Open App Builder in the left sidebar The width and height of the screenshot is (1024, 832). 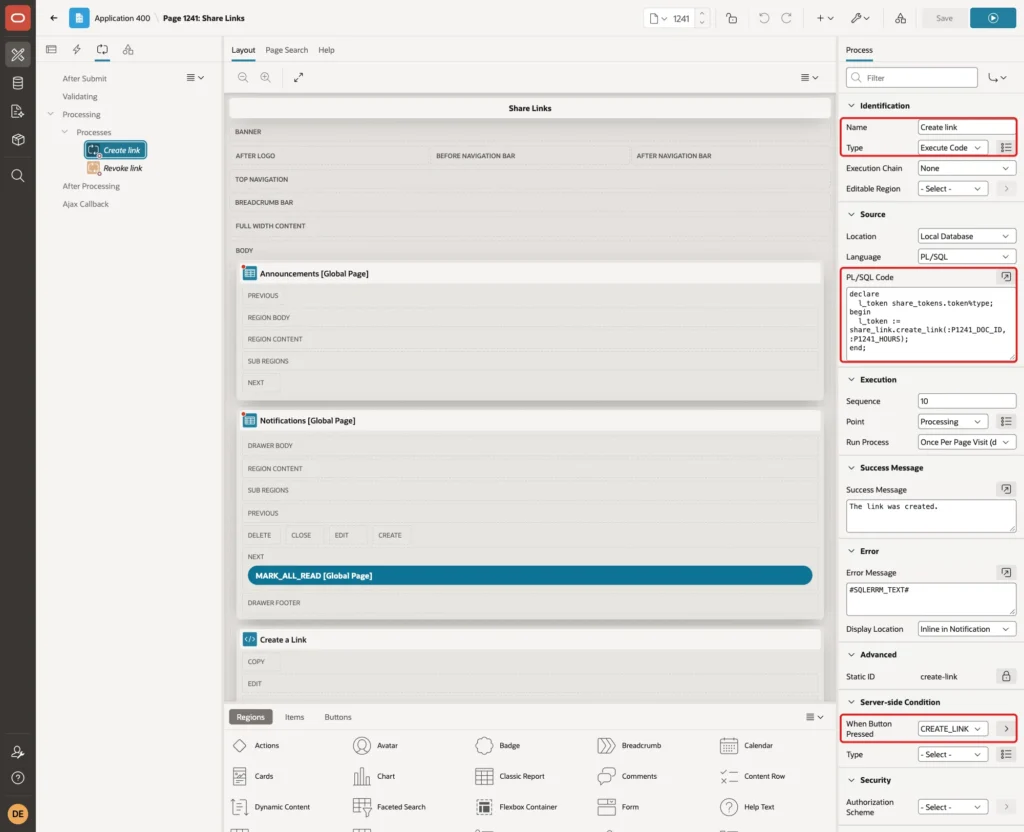point(18,55)
